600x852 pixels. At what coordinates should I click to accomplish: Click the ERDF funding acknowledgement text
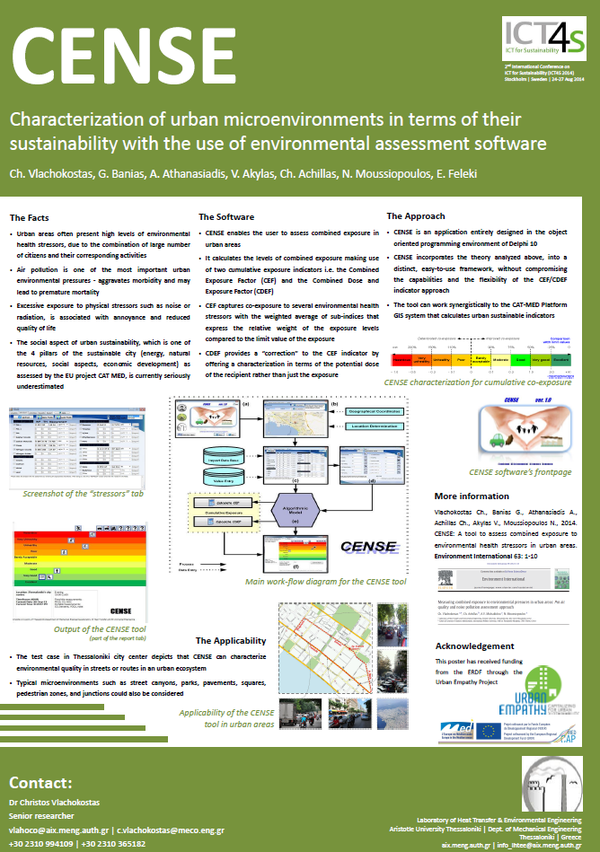coord(479,672)
